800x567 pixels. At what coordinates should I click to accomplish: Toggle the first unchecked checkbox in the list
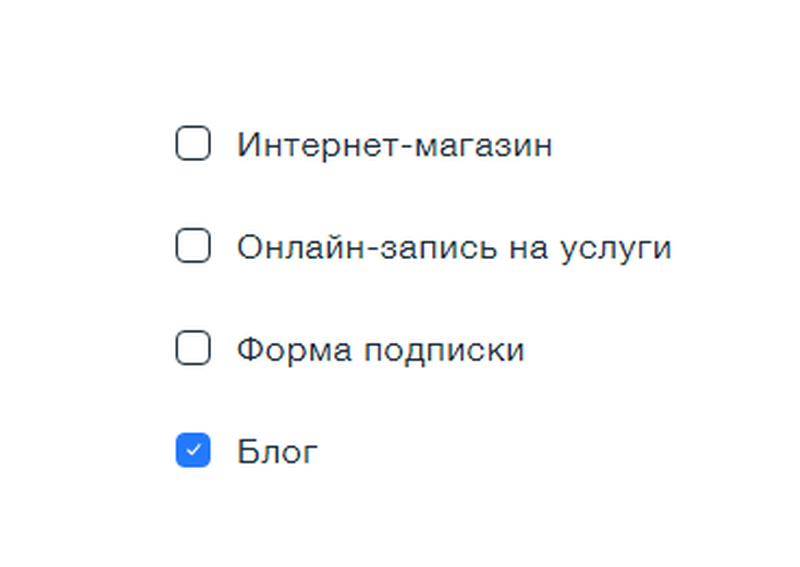pos(193,144)
